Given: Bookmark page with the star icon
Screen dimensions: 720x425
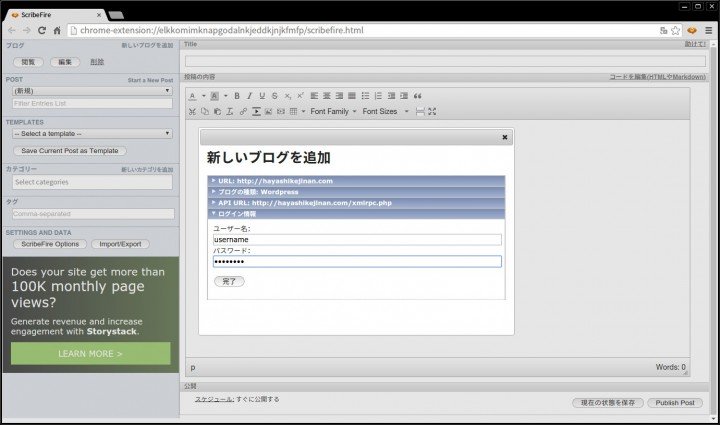Looking at the screenshot, I should click(676, 31).
